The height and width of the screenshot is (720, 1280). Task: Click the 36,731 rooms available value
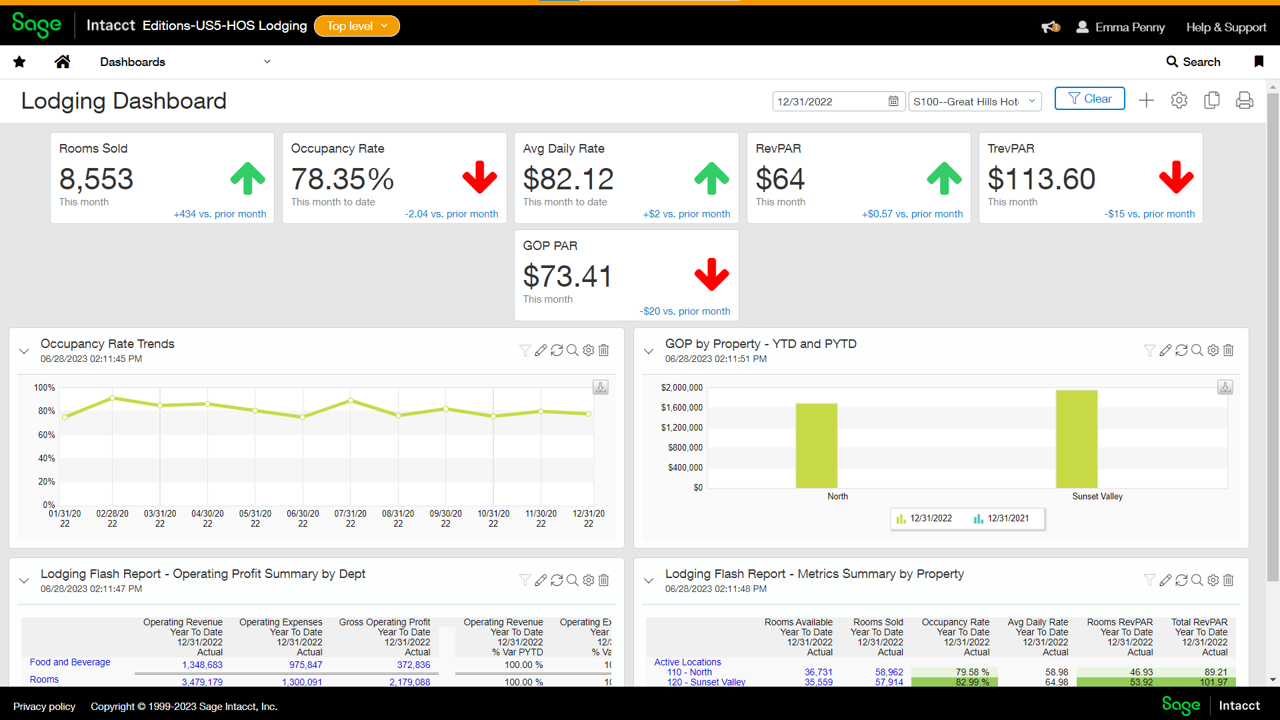coord(818,672)
